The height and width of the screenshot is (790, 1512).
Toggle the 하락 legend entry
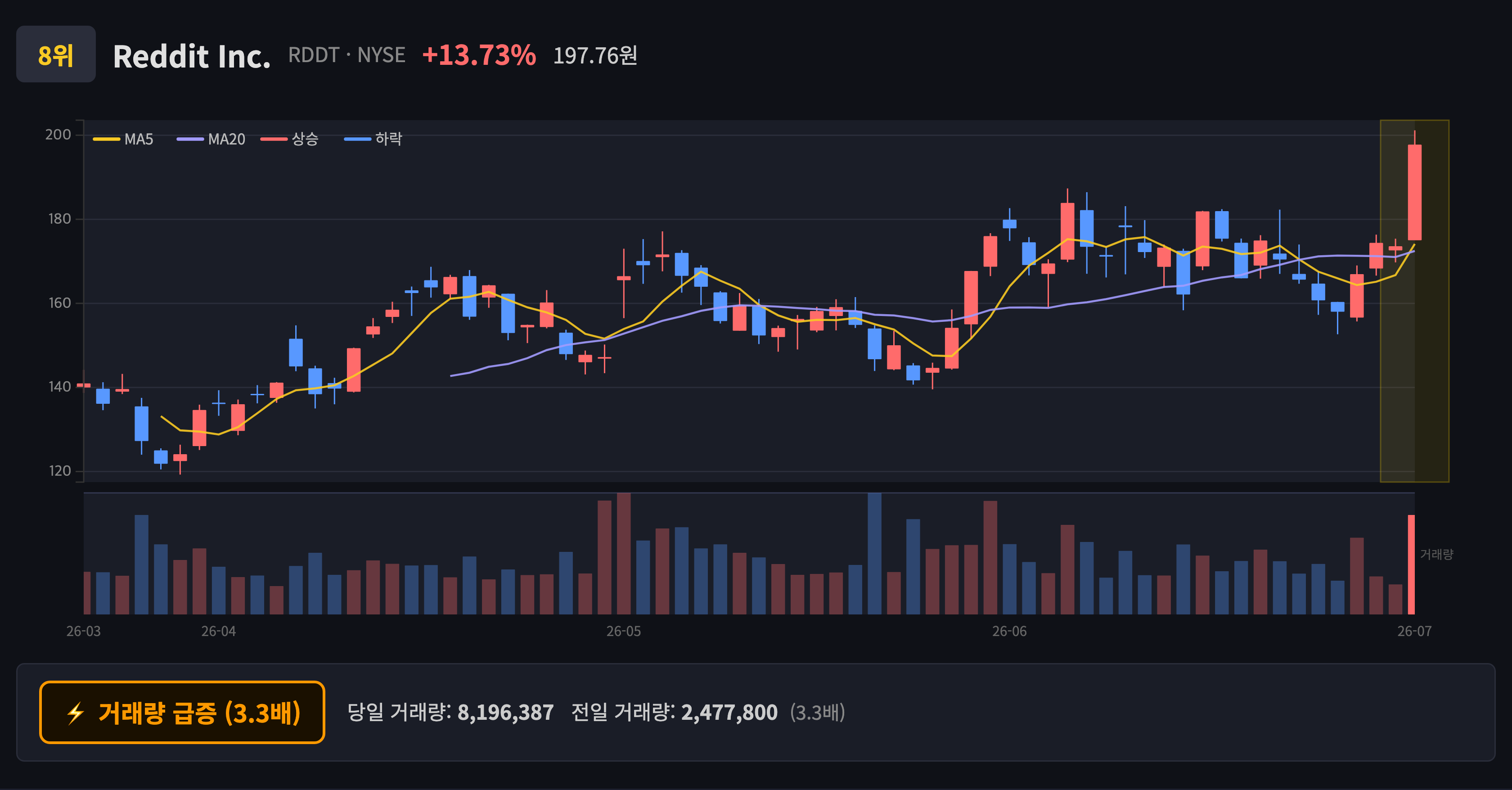click(373, 139)
